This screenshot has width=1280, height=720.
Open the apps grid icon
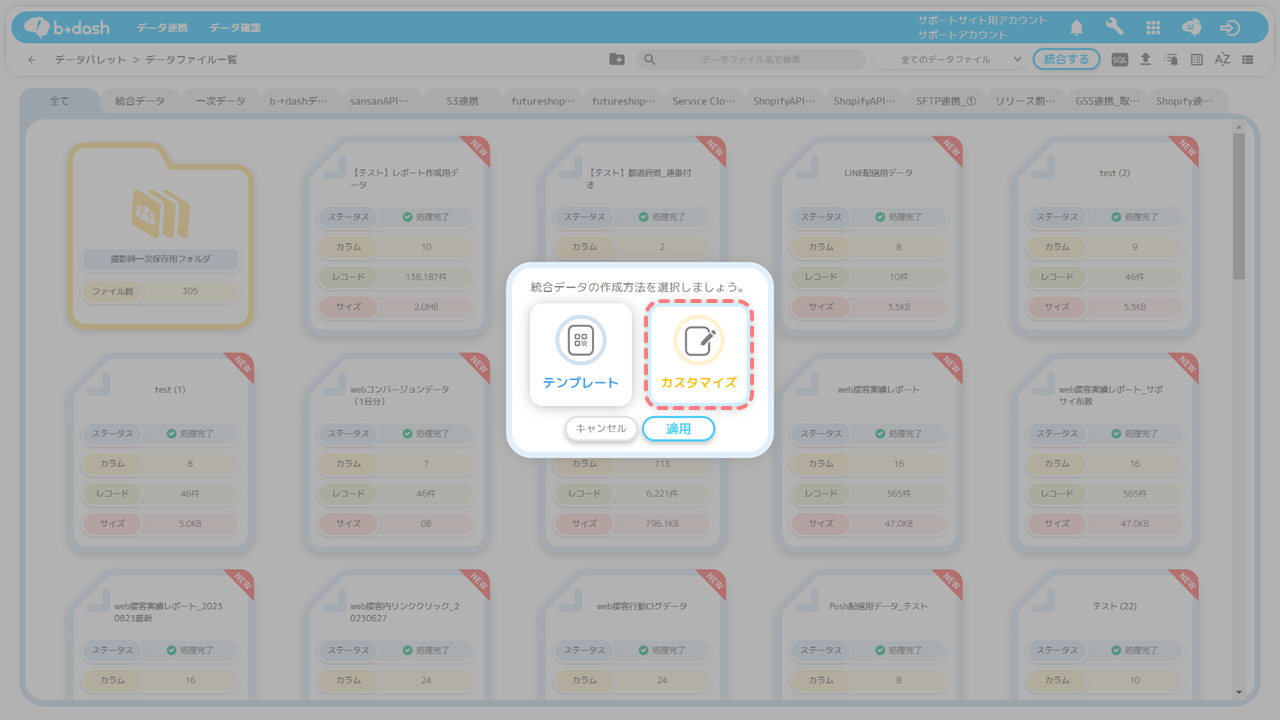tap(1153, 28)
